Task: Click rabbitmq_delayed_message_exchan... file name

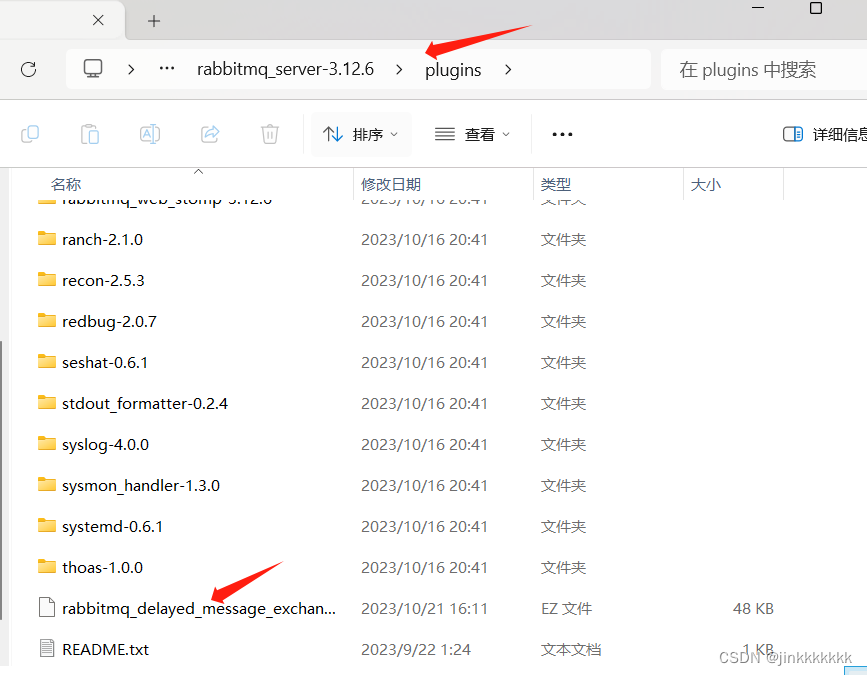Action: point(199,608)
